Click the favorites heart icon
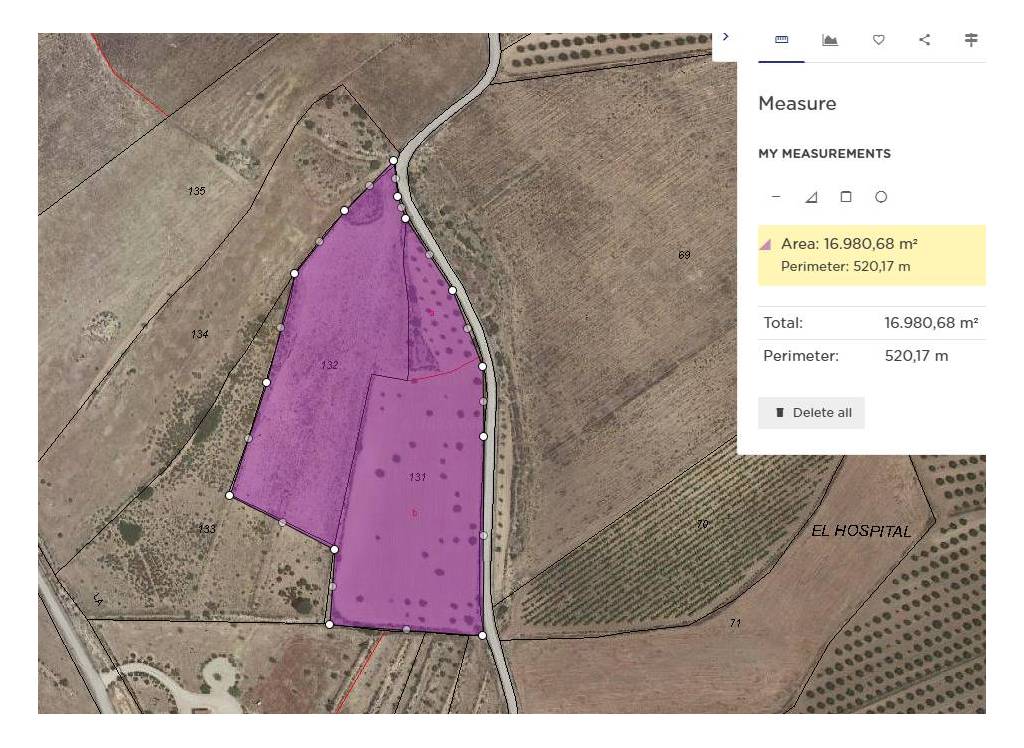This screenshot has height=748, width=1024. coord(877,39)
